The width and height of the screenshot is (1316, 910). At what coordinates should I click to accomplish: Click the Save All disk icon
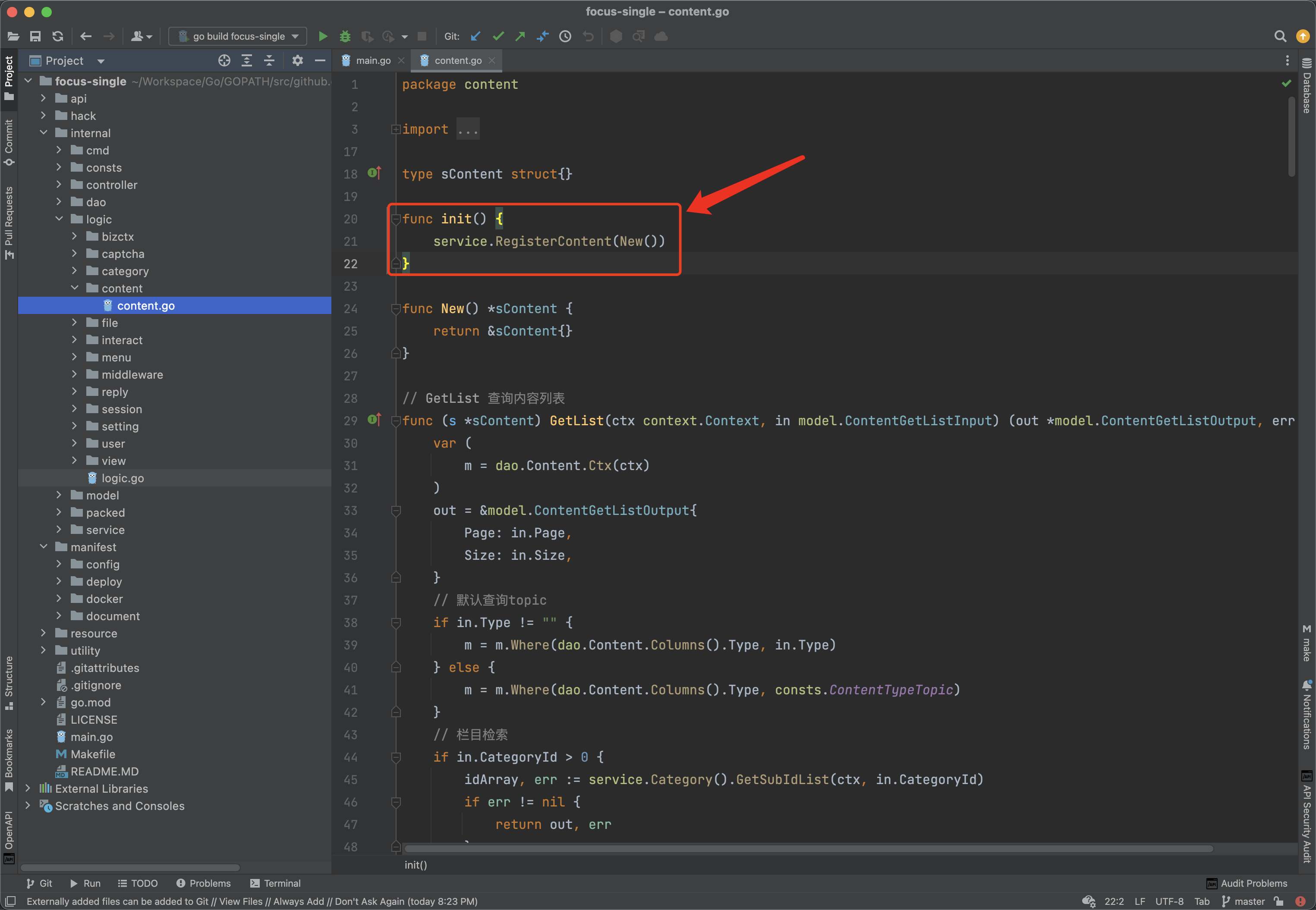coord(35,37)
